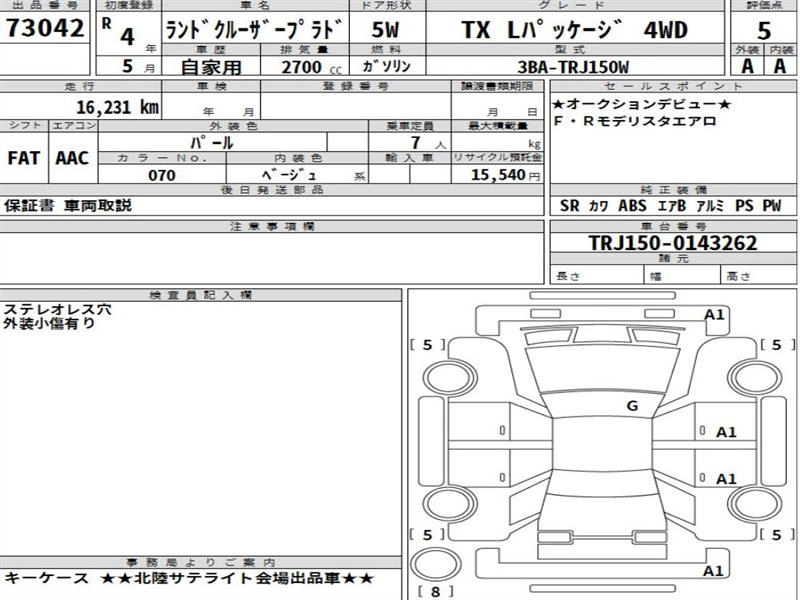Click the door shape value 5W
The height and width of the screenshot is (600, 800).
385,30
